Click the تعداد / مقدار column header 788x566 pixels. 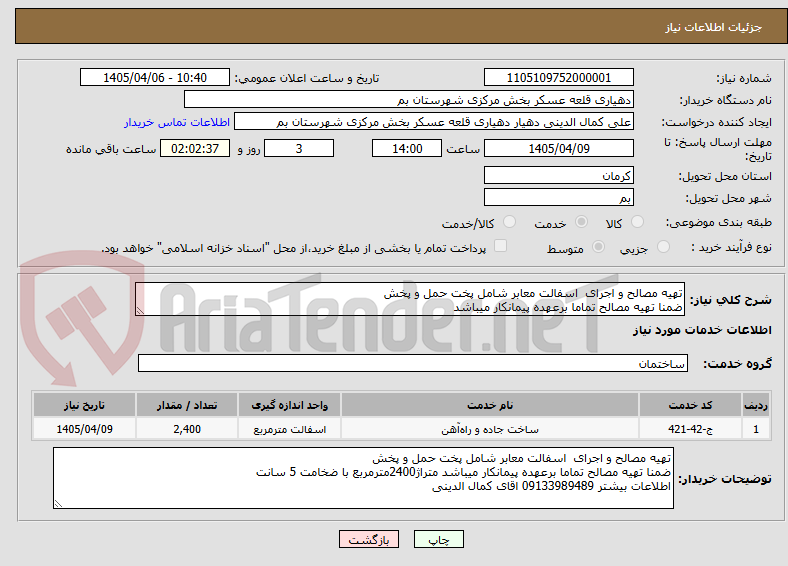[x=187, y=405]
